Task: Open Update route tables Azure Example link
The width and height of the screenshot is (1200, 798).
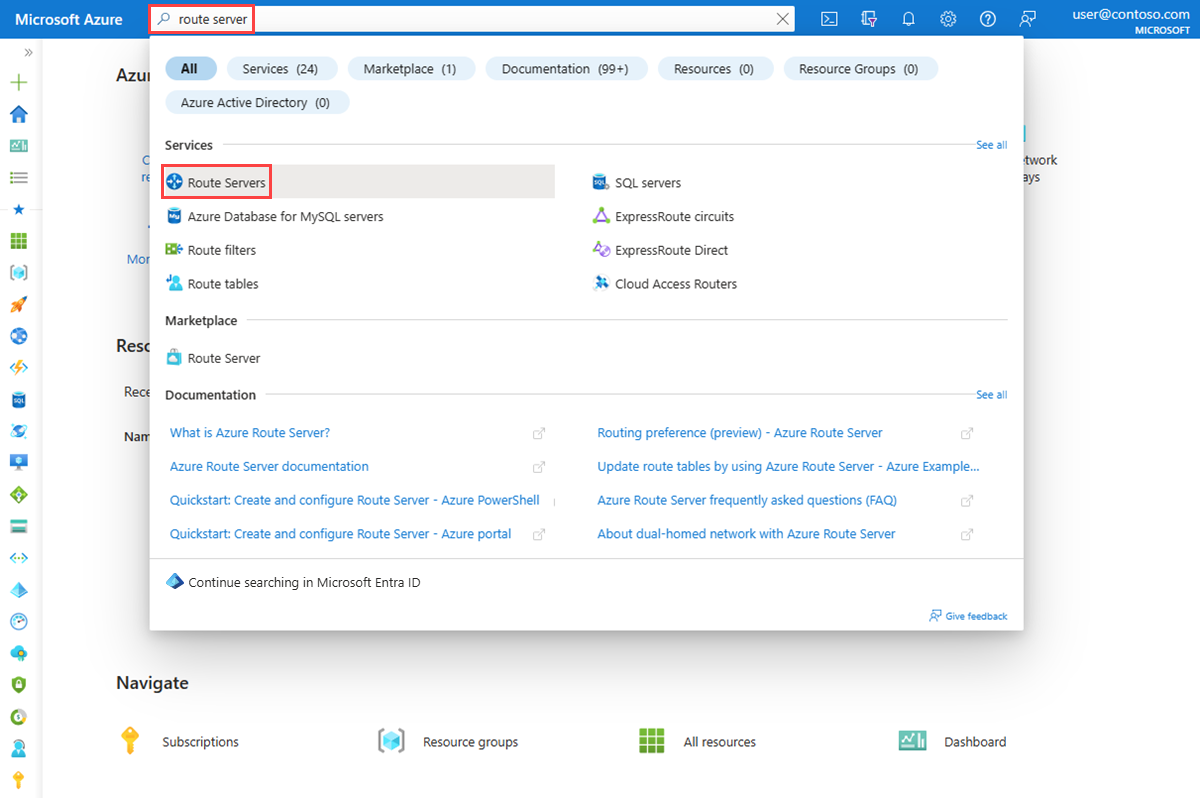Action: point(788,467)
